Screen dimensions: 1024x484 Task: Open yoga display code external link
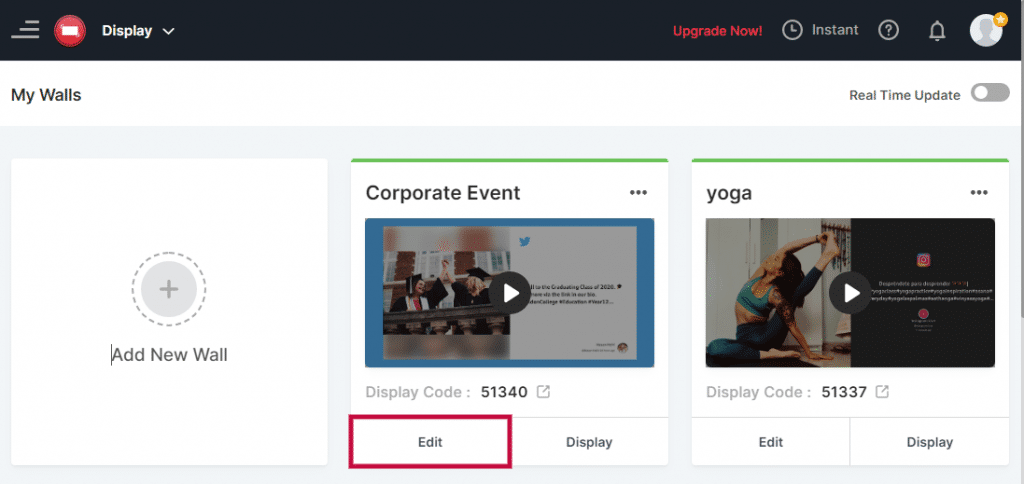(882, 392)
